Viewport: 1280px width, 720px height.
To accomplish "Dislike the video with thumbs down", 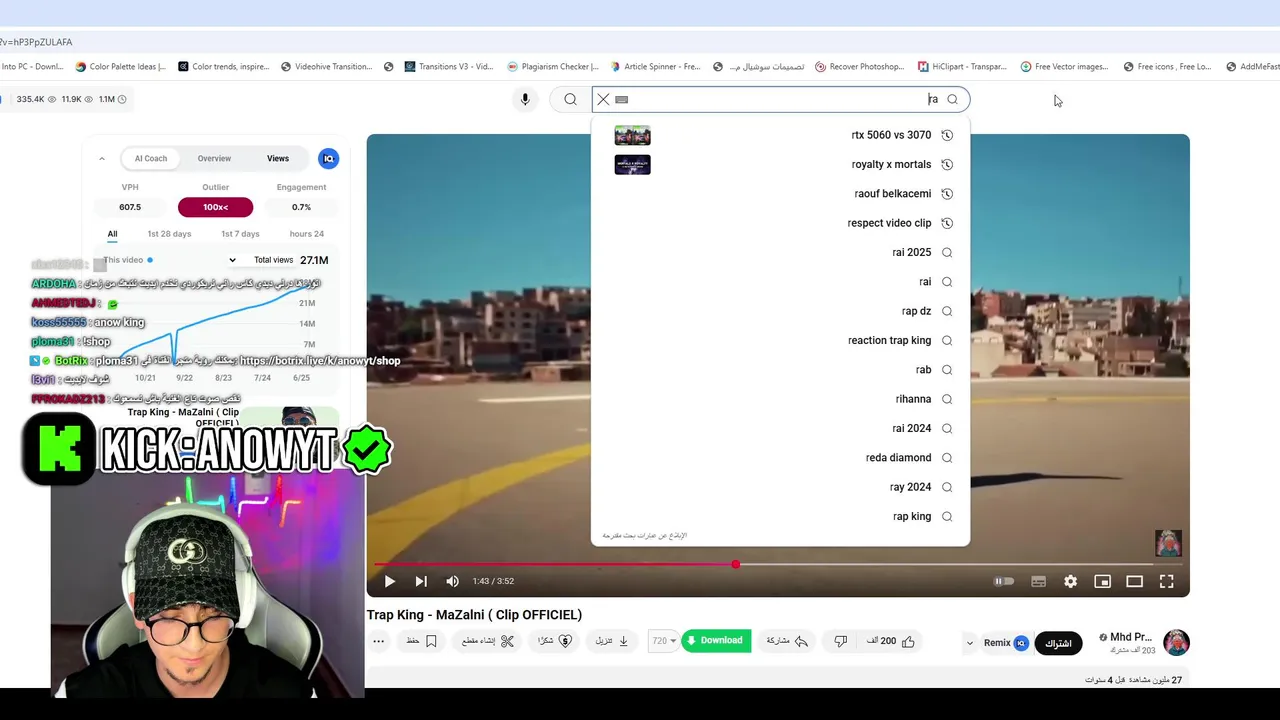I will (x=841, y=641).
